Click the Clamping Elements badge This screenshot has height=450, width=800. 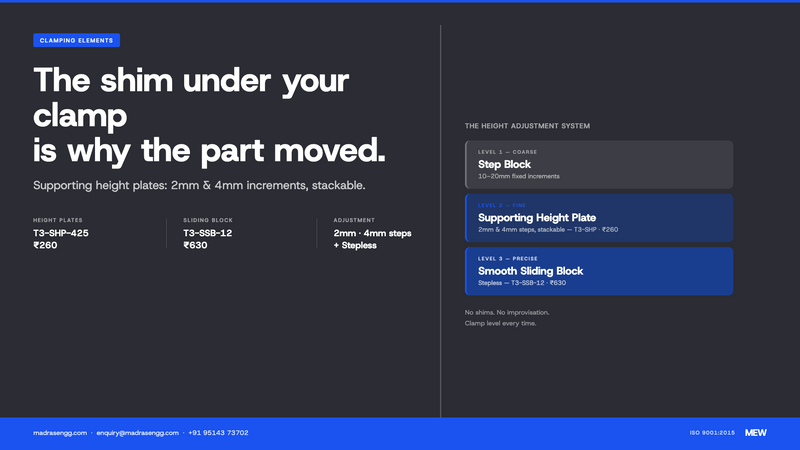(77, 40)
